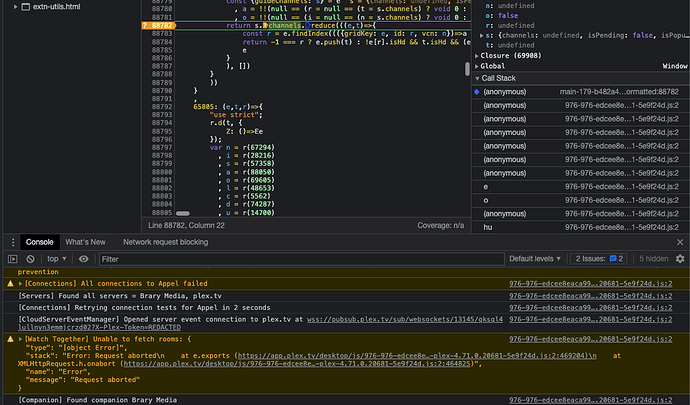This screenshot has height=405, width=690.
Task: Open the Network request blocking tab
Action: click(x=165, y=242)
